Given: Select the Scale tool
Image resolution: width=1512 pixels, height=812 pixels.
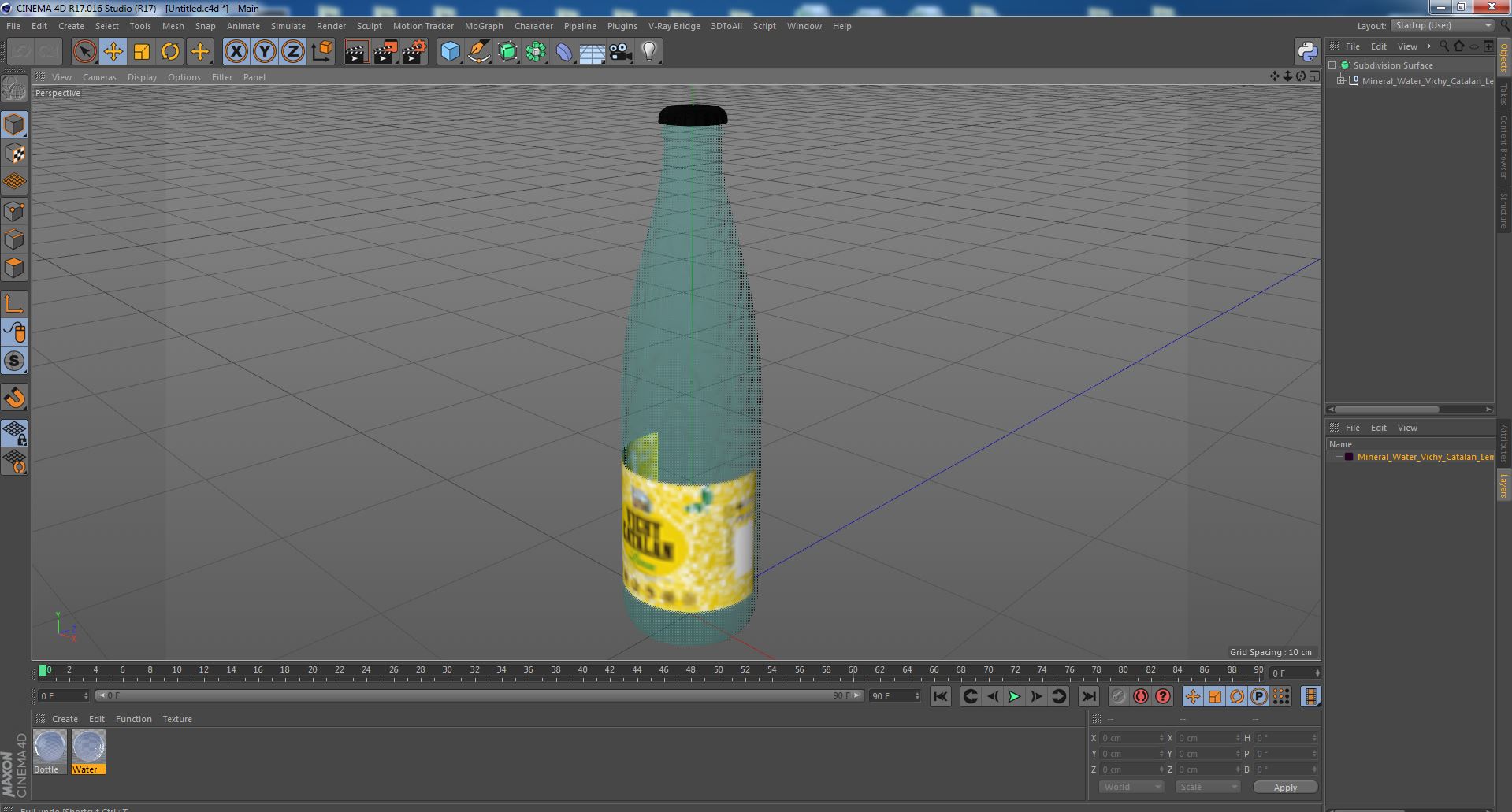Looking at the screenshot, I should [x=142, y=52].
